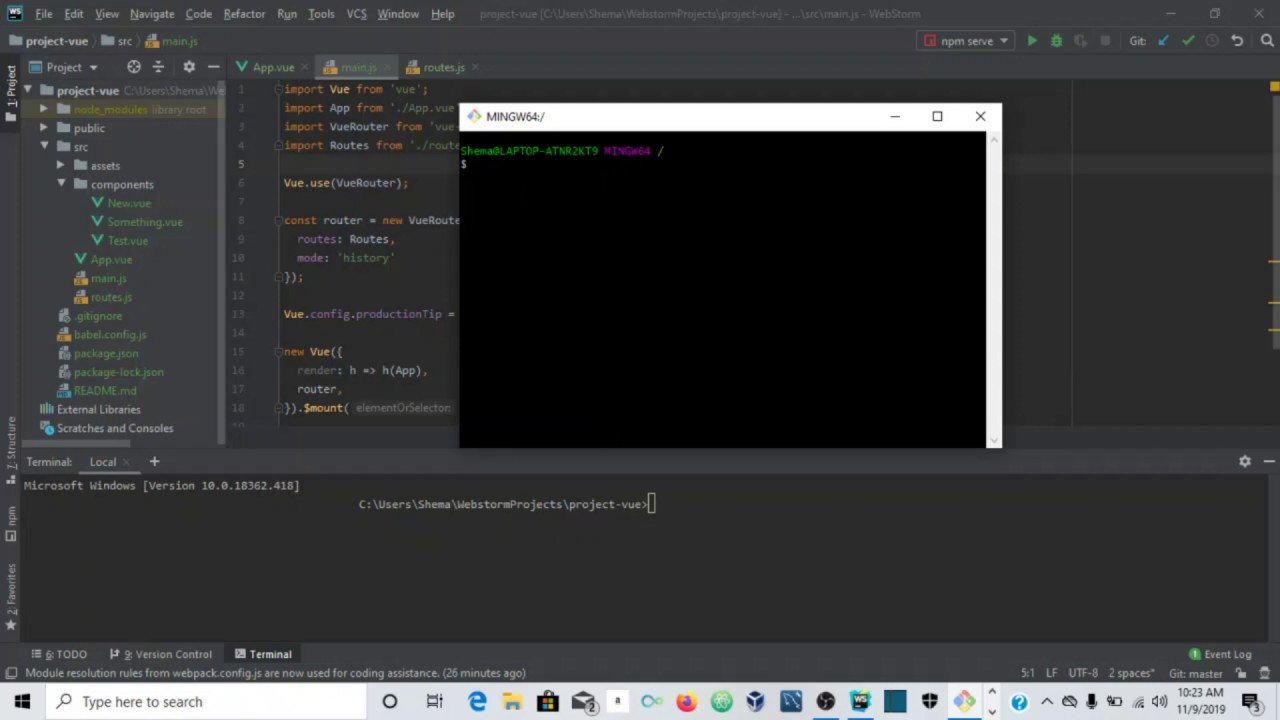Open the Windows Start menu

(x=22, y=701)
